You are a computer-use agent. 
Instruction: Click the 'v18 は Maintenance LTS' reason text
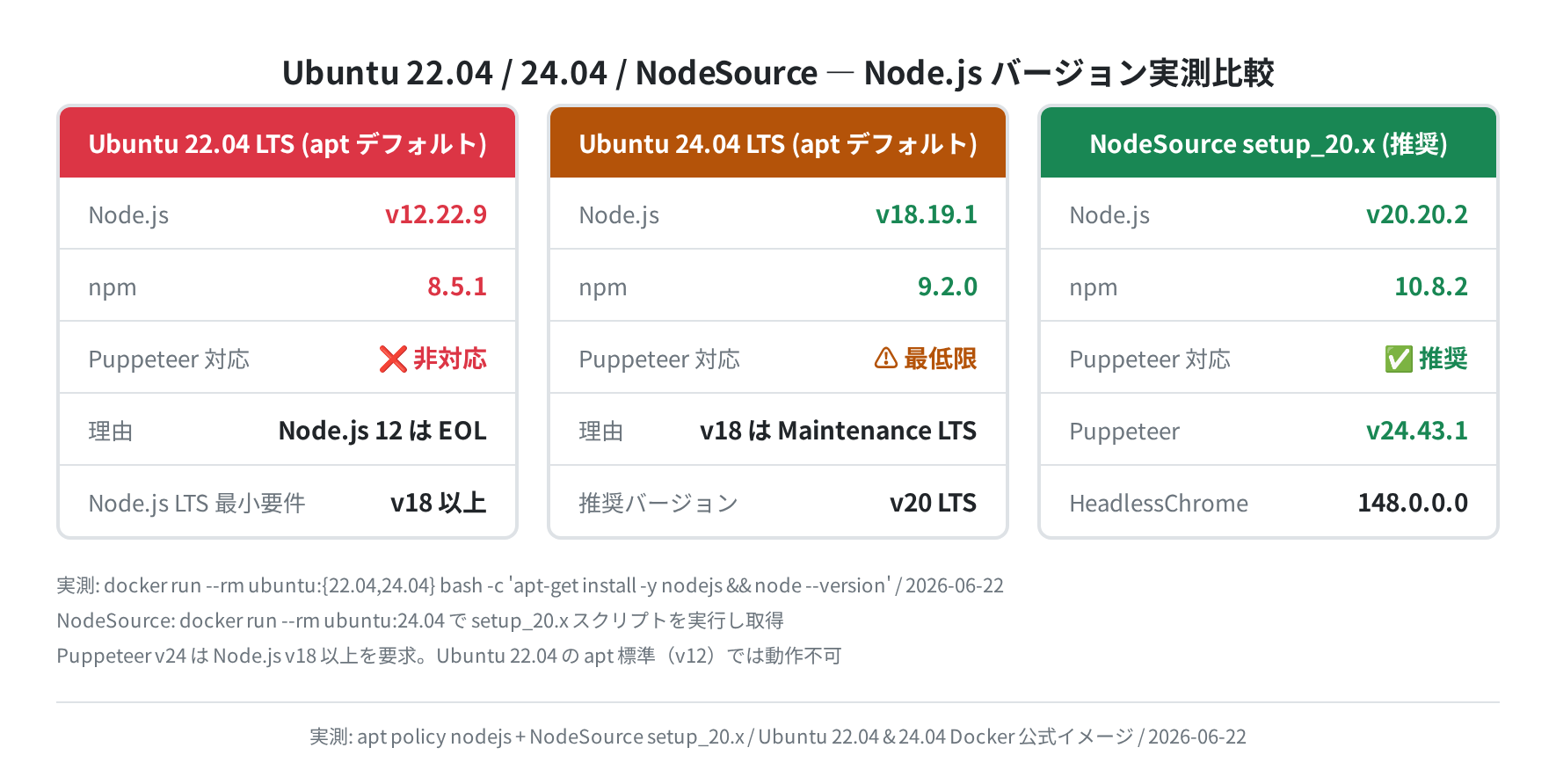[839, 431]
